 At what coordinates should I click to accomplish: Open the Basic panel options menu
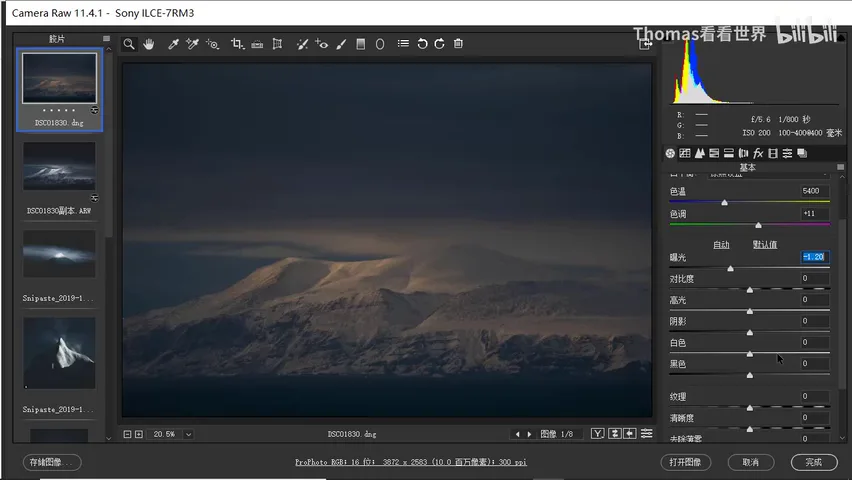[841, 167]
